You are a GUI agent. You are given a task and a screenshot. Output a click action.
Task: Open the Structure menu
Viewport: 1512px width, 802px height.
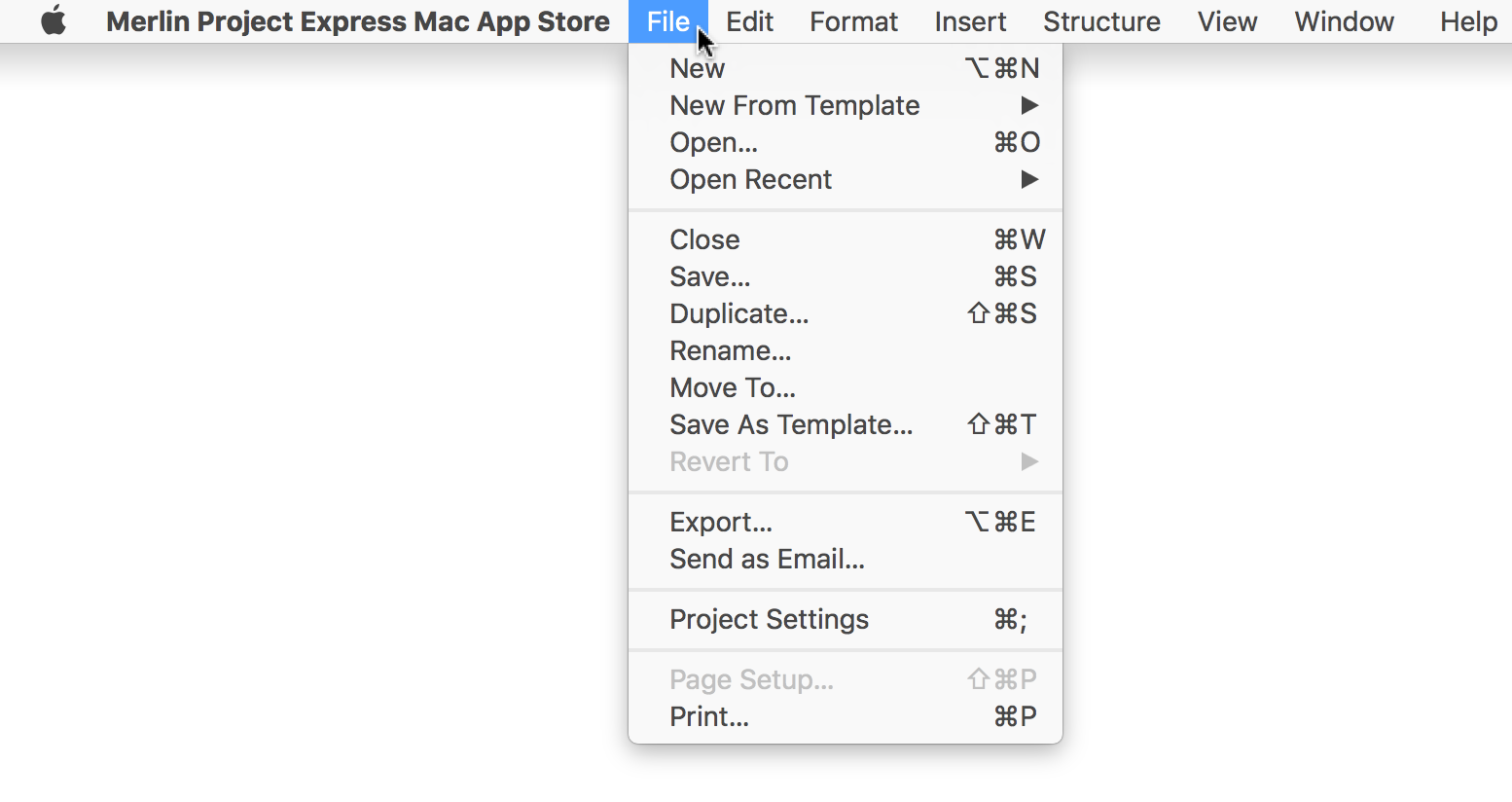click(x=1101, y=21)
